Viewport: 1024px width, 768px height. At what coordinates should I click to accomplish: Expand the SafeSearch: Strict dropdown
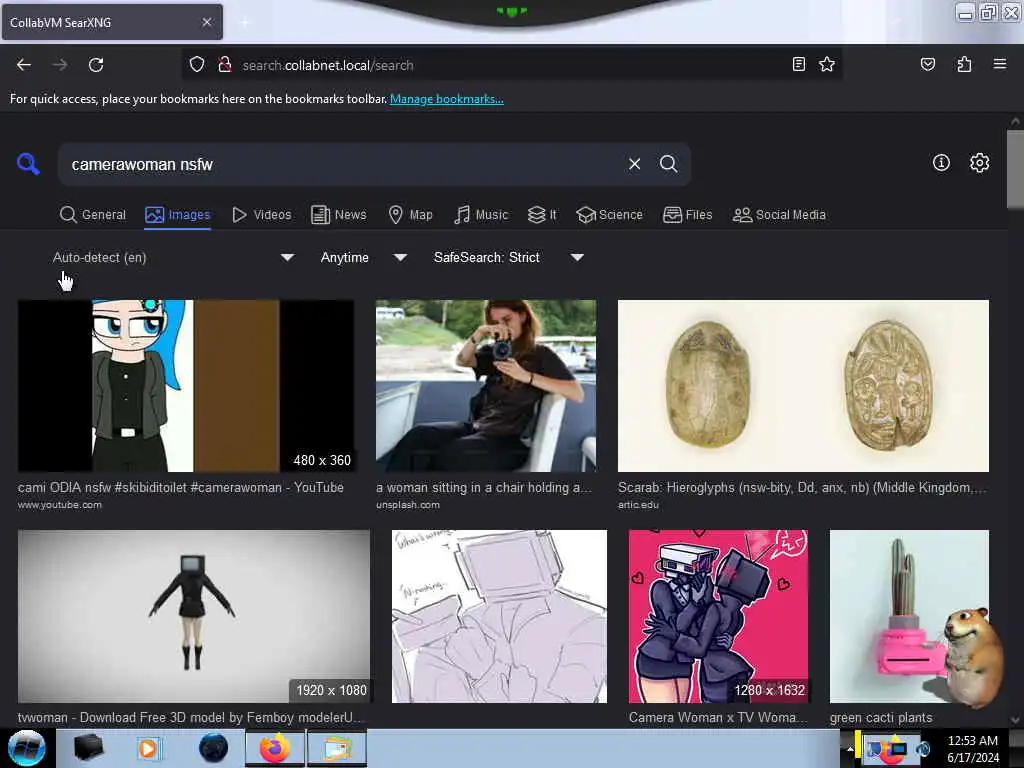(509, 257)
